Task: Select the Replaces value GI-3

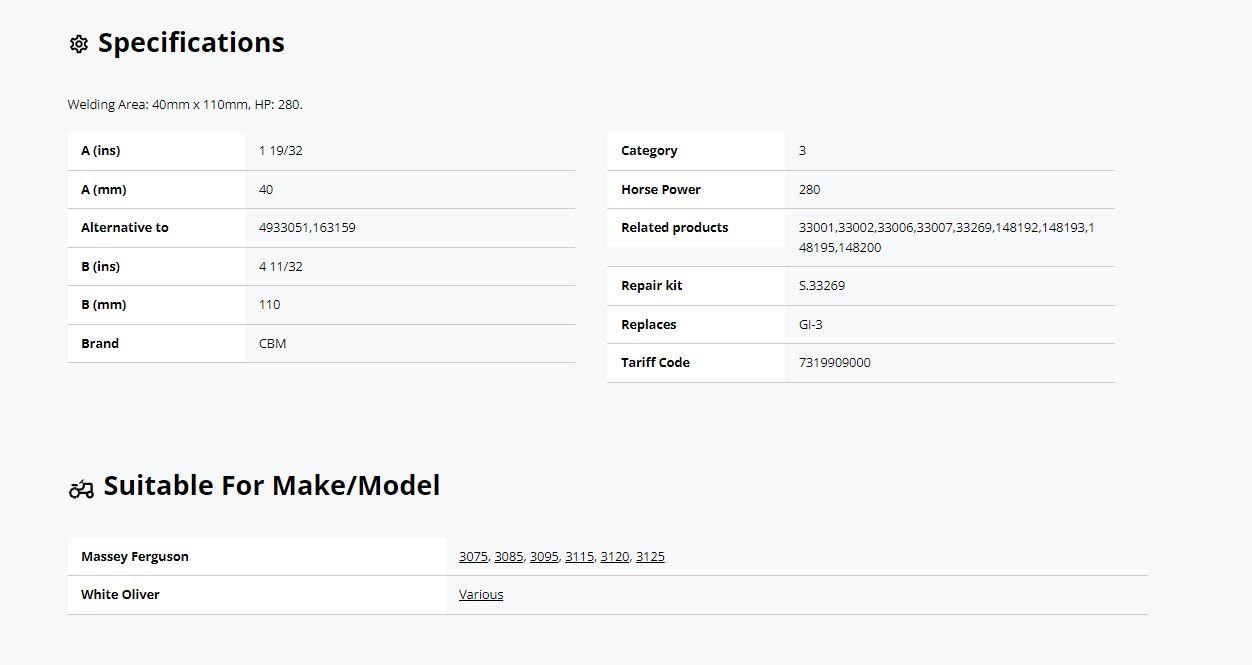Action: pos(810,325)
